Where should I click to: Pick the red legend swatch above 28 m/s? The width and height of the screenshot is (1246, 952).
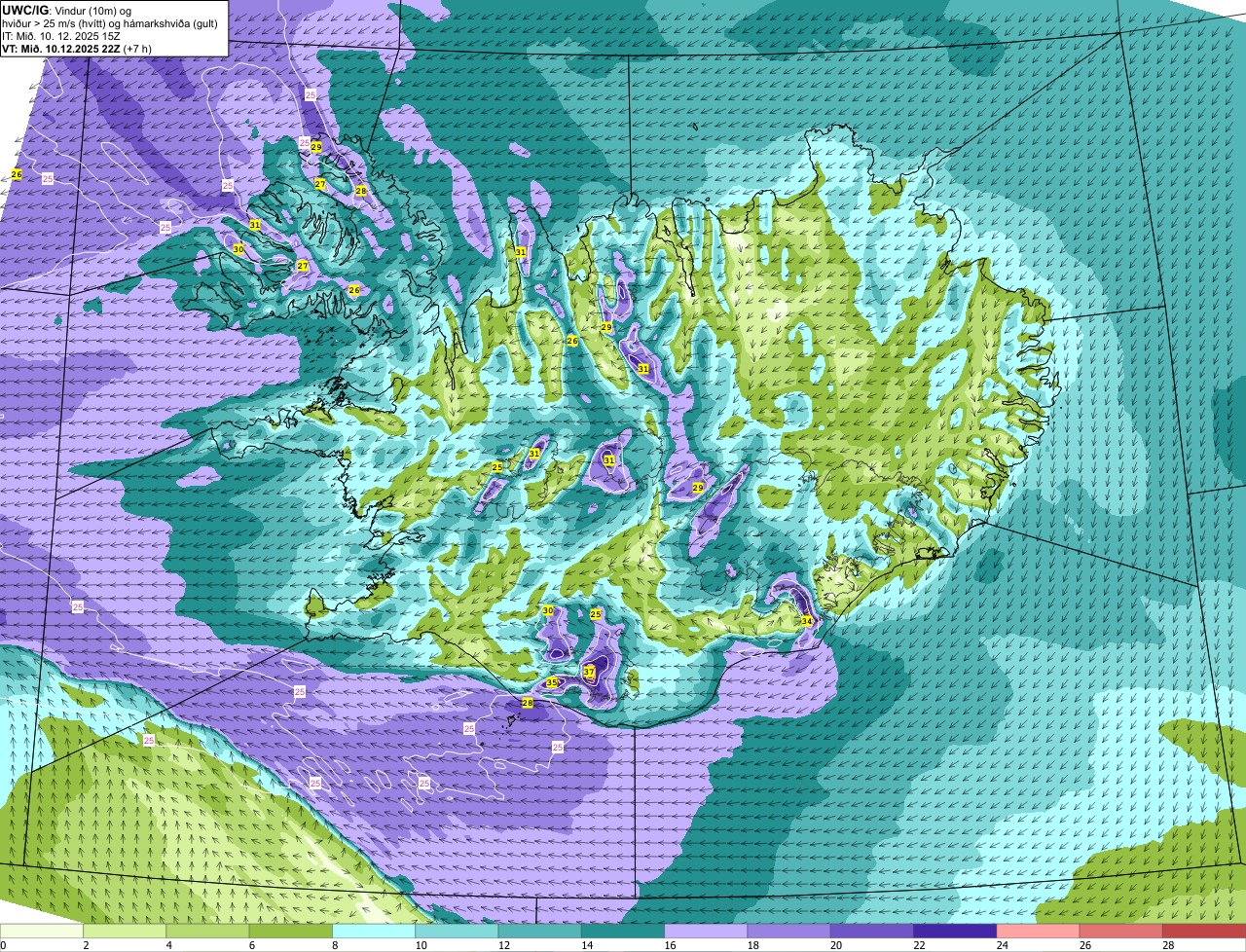(1205, 932)
